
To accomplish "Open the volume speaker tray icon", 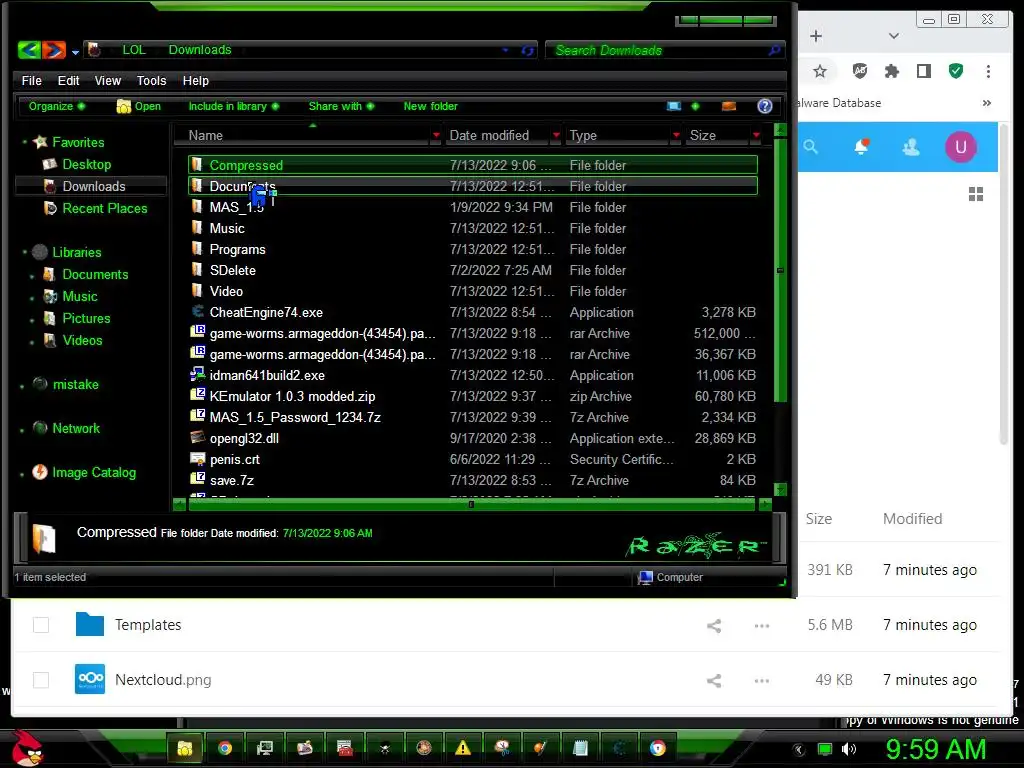I will pyautogui.click(x=848, y=749).
